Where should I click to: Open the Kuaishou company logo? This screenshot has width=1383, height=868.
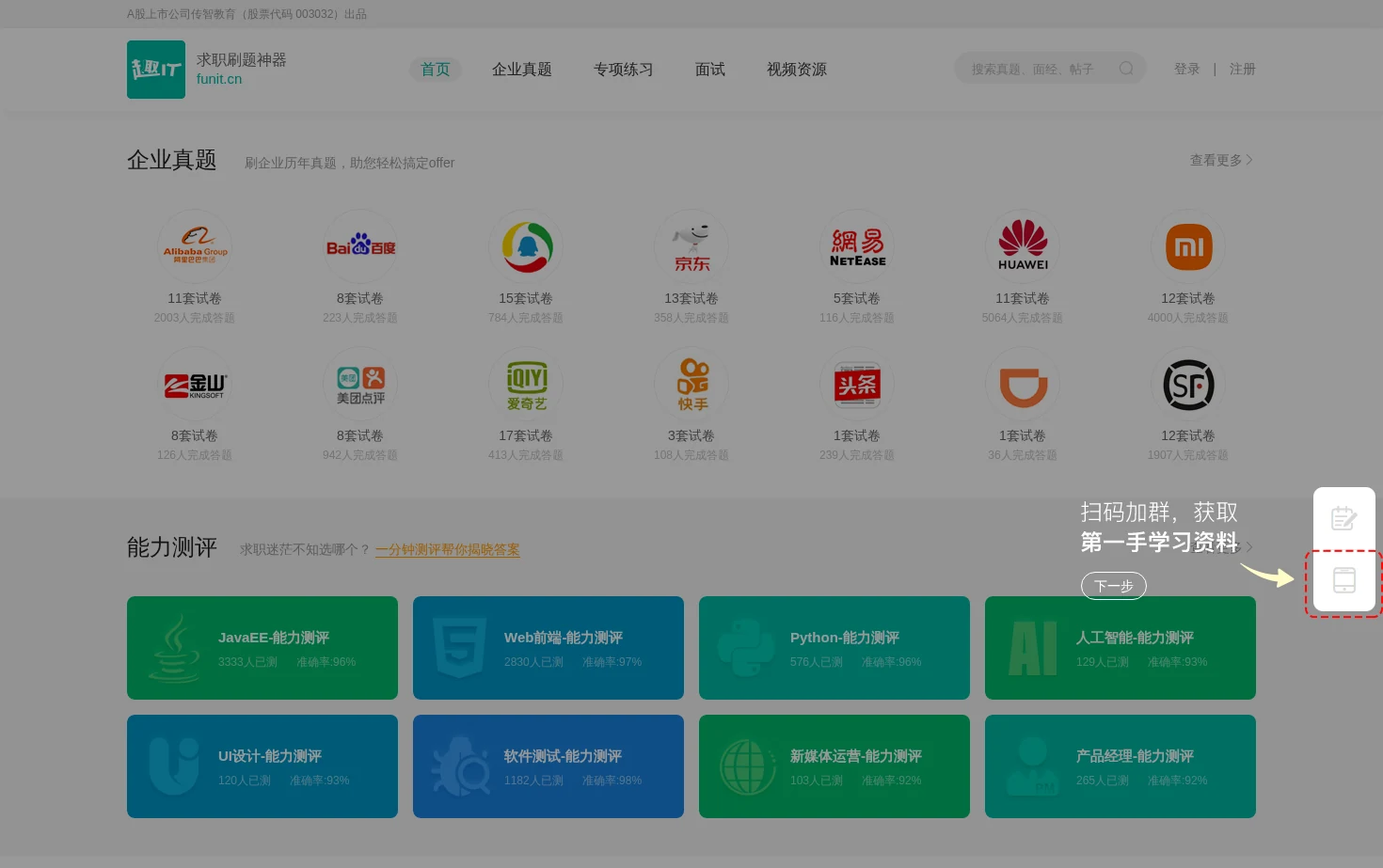[691, 384]
